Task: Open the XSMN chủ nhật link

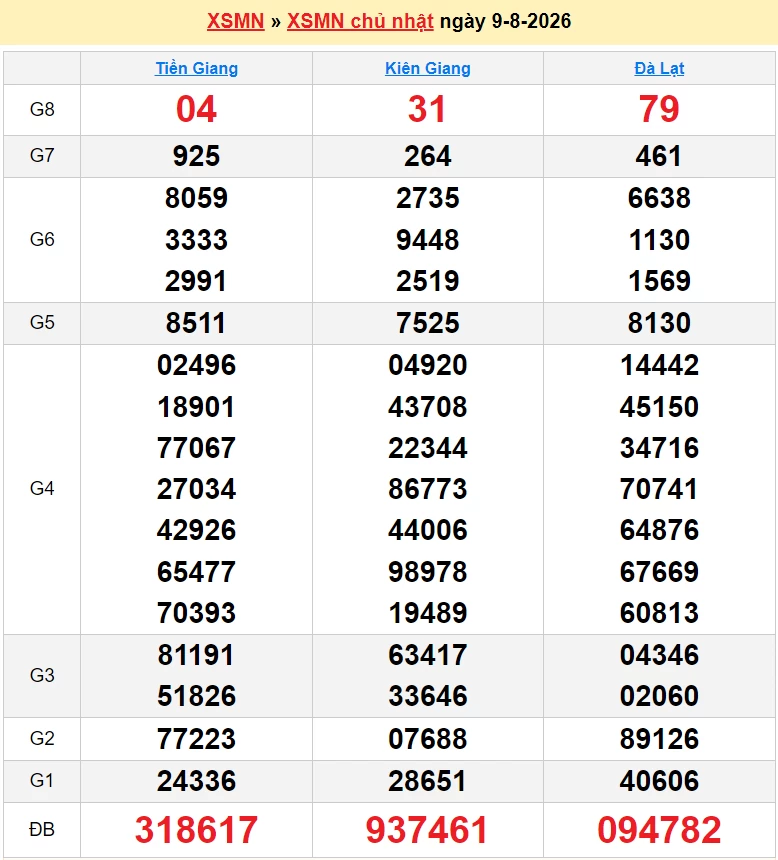Action: click(360, 21)
